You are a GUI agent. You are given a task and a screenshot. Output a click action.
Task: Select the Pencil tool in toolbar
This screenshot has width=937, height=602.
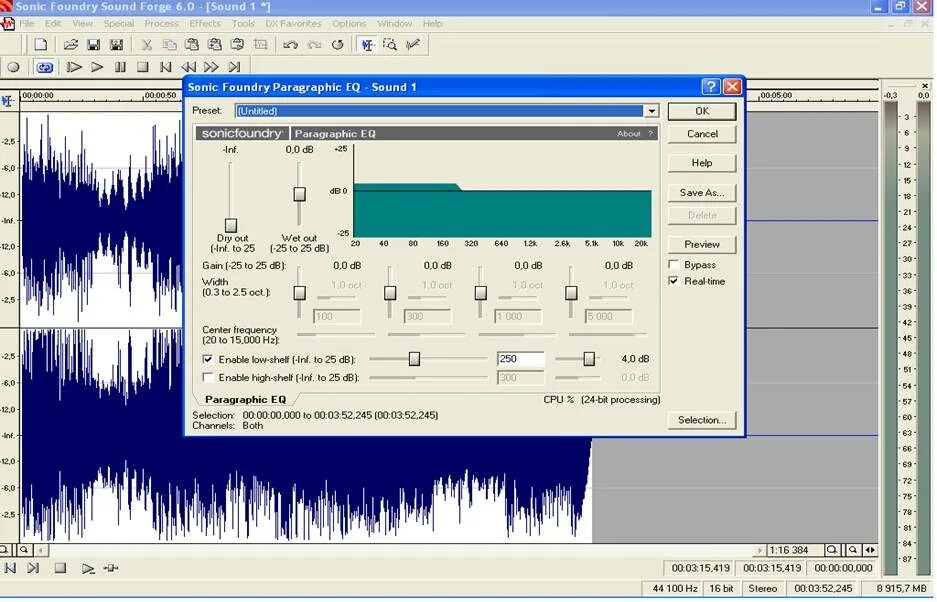(413, 45)
